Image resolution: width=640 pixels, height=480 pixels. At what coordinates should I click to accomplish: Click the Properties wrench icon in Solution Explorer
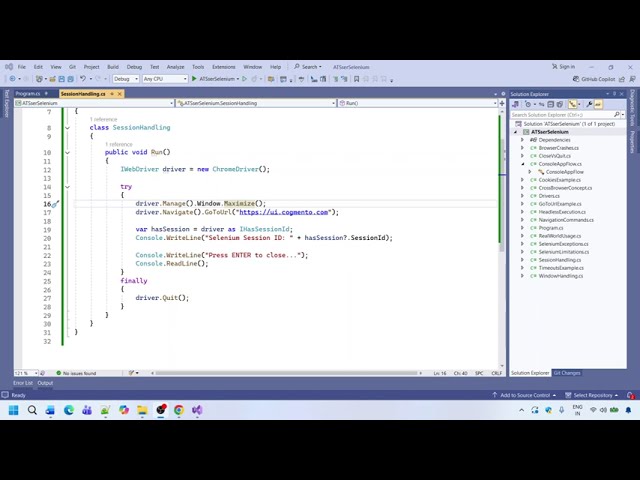pyautogui.click(x=589, y=104)
